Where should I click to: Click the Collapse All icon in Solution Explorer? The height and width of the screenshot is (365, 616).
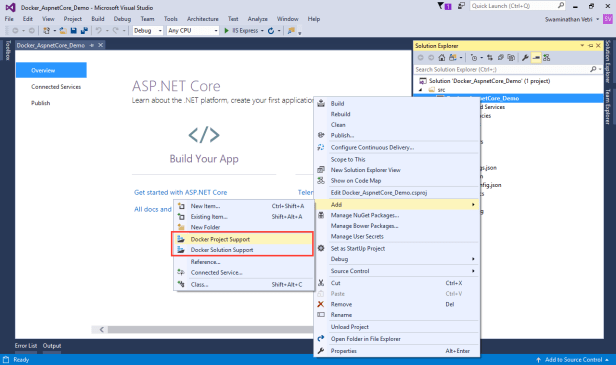[500, 58]
